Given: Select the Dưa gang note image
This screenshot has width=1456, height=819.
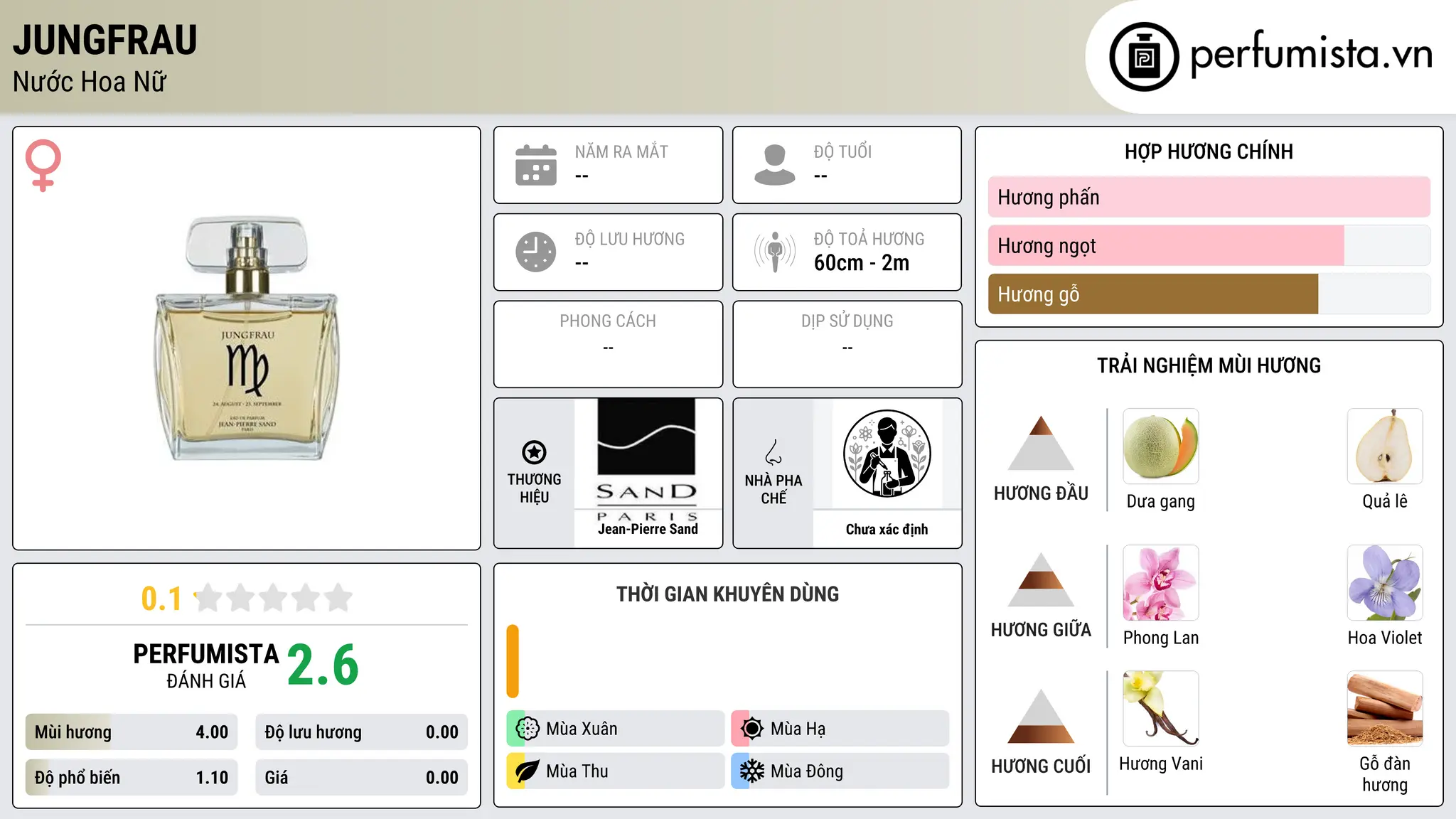Looking at the screenshot, I should [1161, 446].
